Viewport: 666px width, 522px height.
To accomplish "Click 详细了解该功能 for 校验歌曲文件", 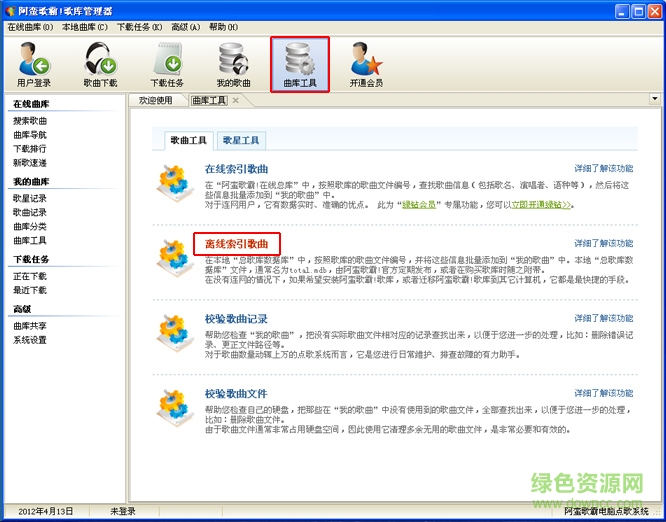I will click(x=604, y=393).
